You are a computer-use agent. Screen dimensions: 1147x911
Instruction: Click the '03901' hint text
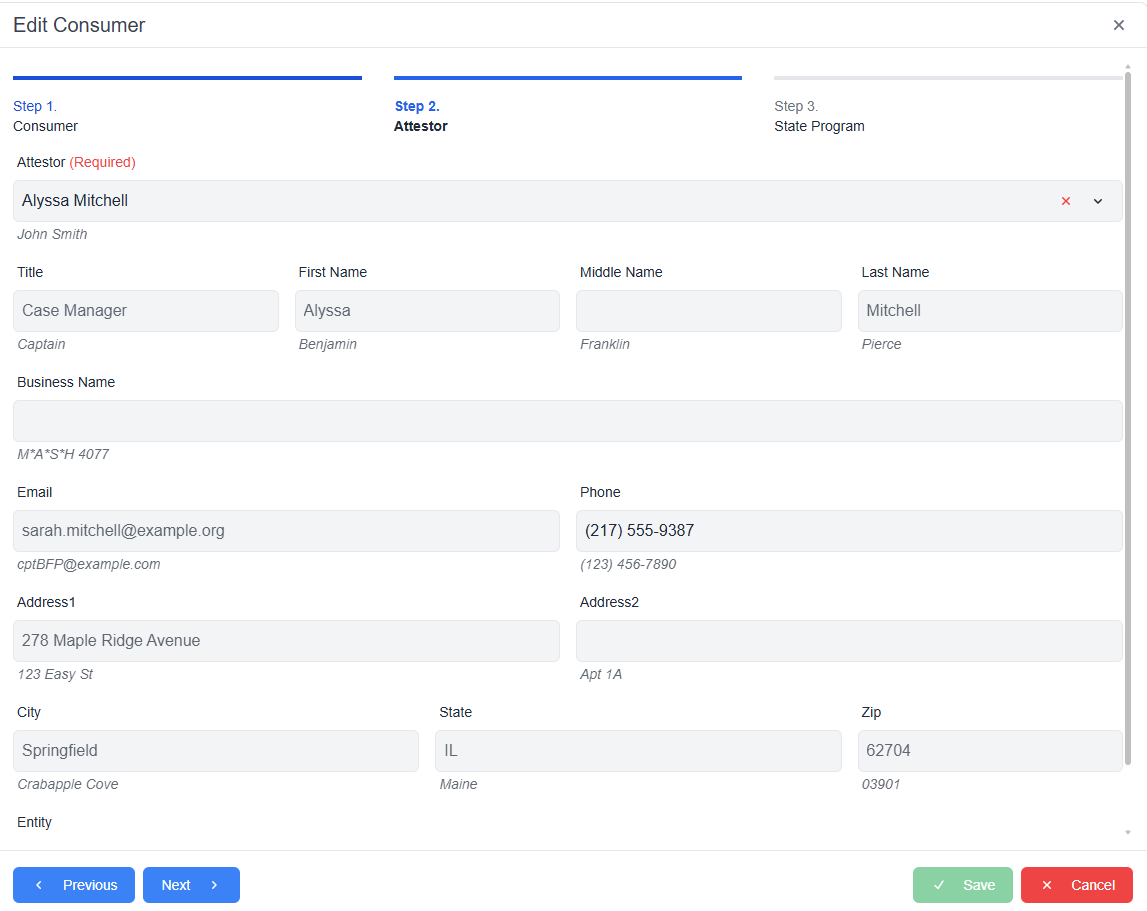click(881, 784)
